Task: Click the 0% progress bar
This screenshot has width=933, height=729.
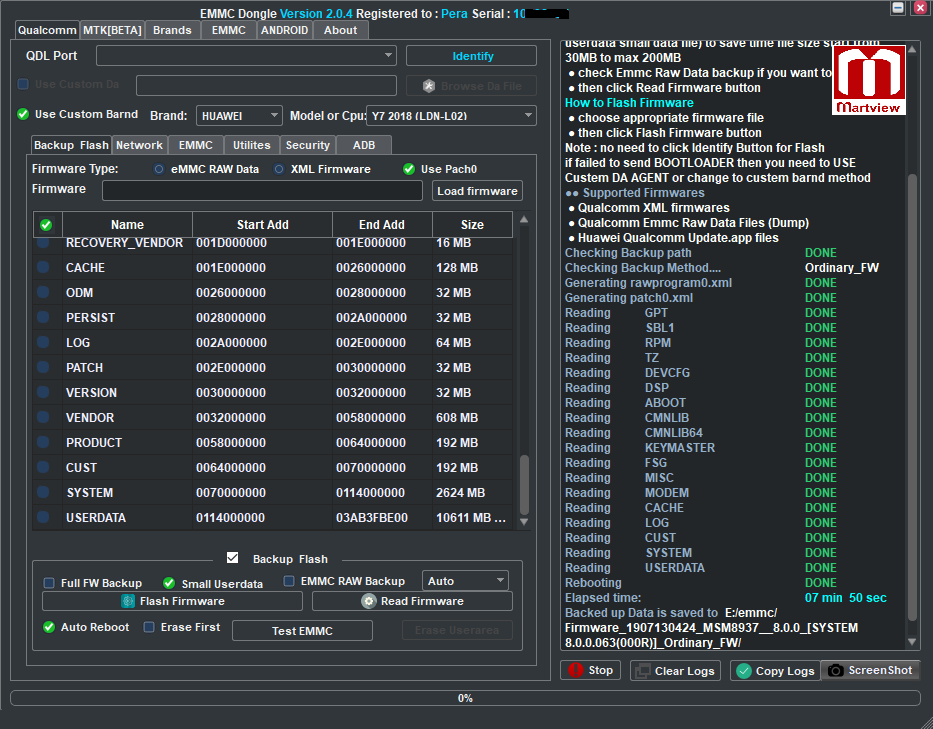Action: pos(465,698)
